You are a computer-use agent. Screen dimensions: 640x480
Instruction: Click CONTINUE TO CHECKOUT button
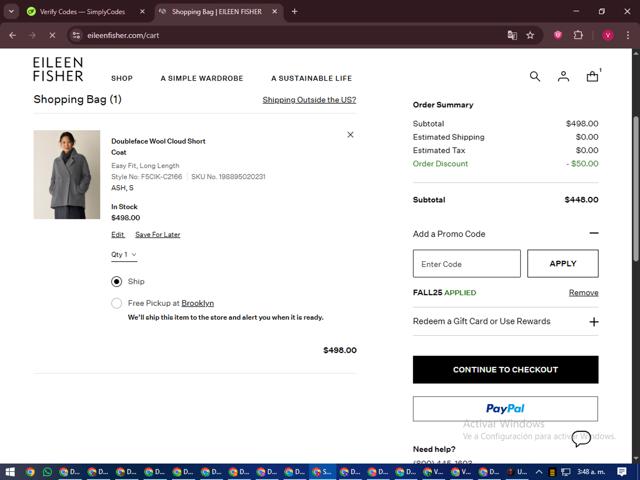[x=505, y=369]
